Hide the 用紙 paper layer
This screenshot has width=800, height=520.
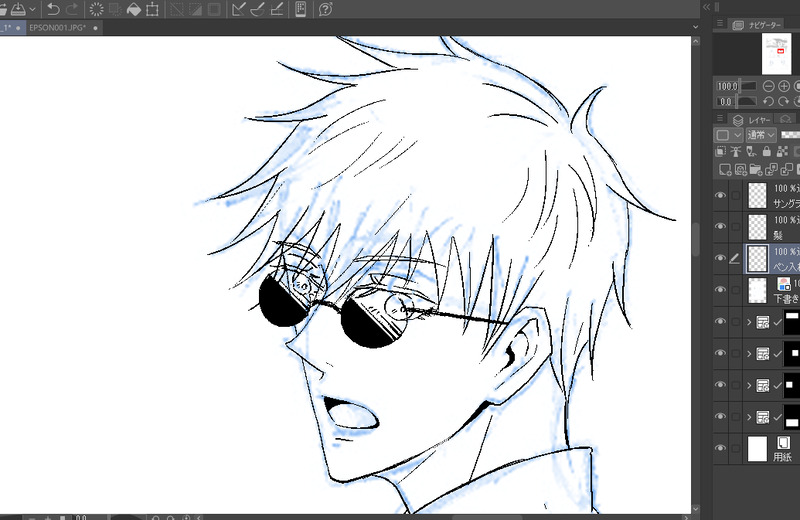click(720, 449)
